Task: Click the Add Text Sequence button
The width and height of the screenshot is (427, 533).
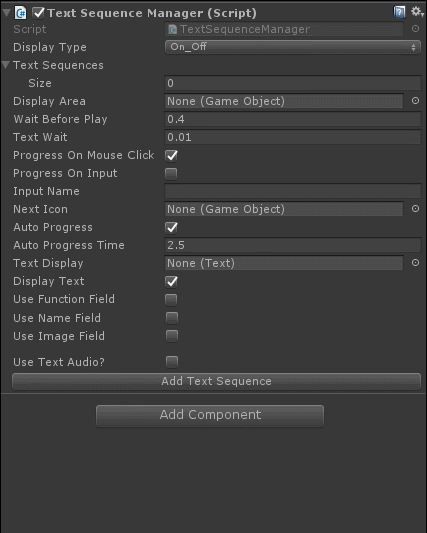Action: click(216, 381)
